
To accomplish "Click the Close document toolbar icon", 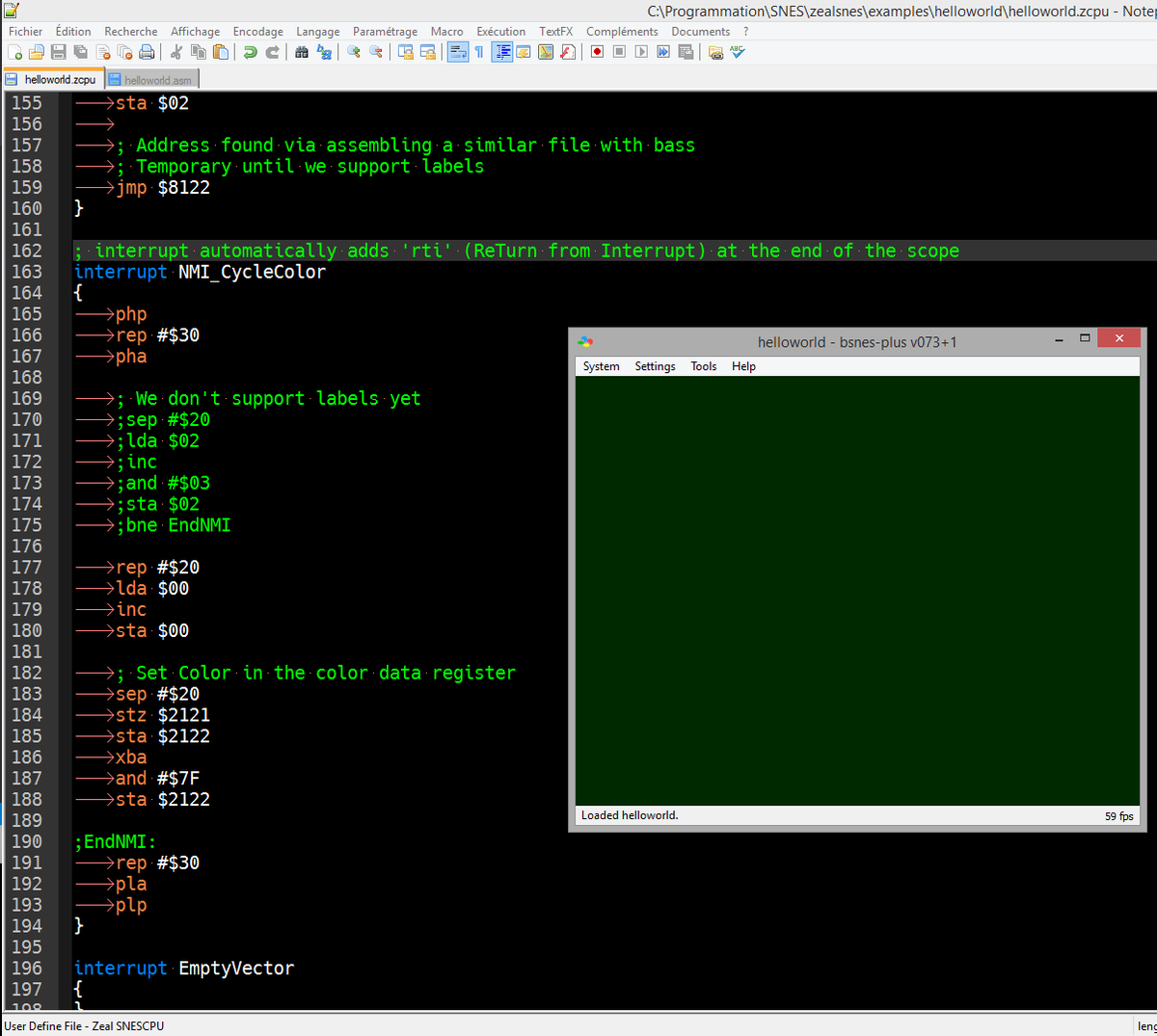I will point(103,52).
